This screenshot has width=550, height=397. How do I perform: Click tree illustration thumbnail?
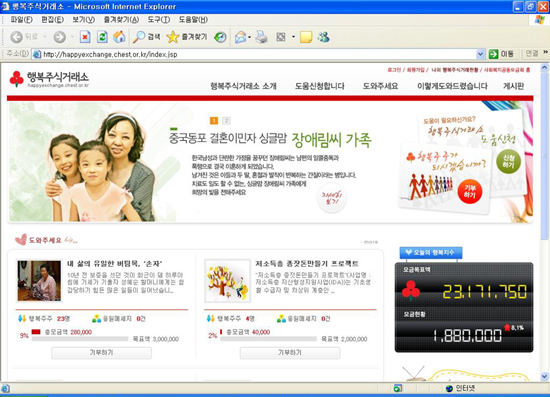228,281
